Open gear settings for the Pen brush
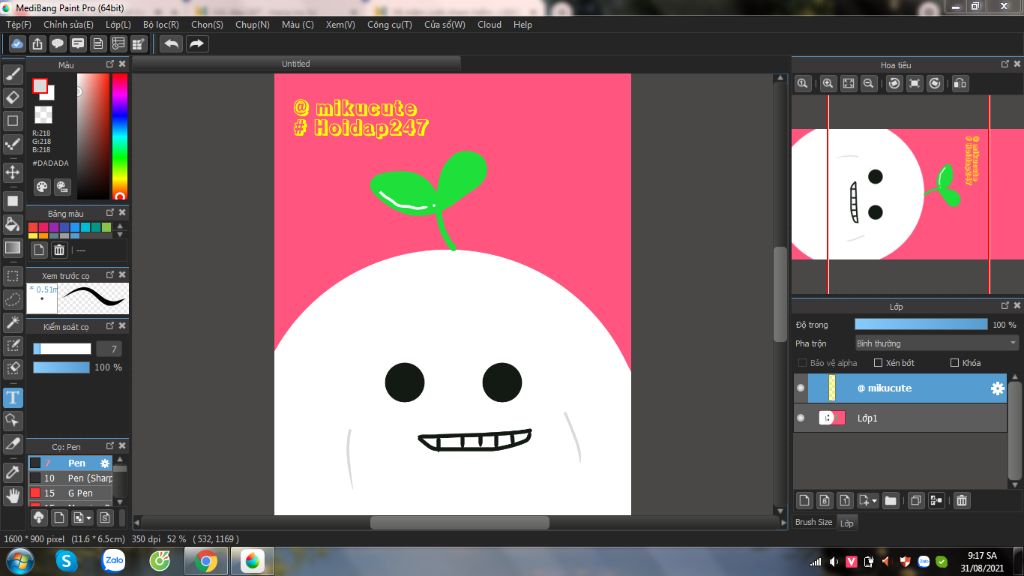Image resolution: width=1024 pixels, height=576 pixels. click(x=104, y=463)
